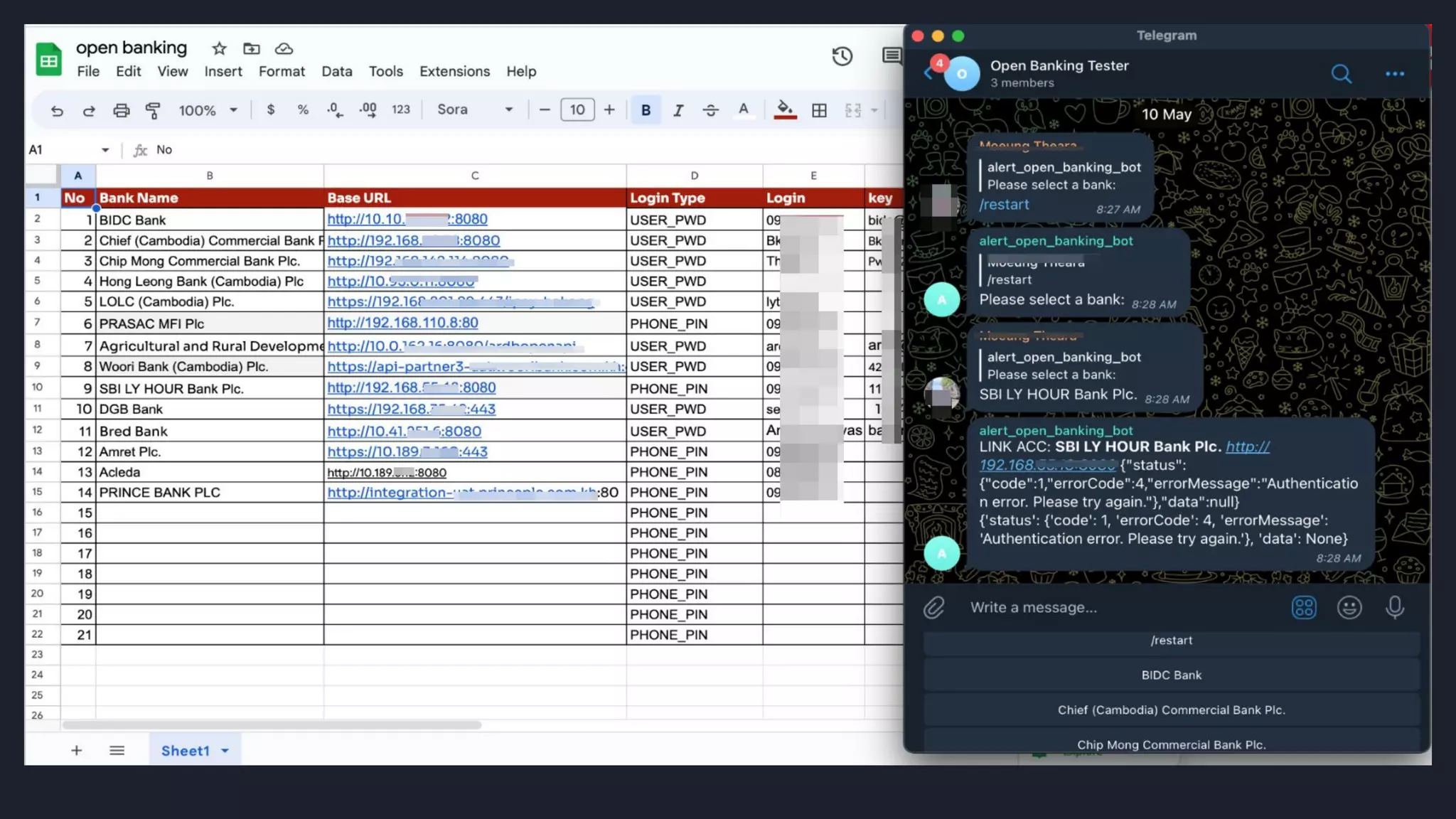Open the View menu
Screen dimensions: 1456x819
click(x=173, y=71)
